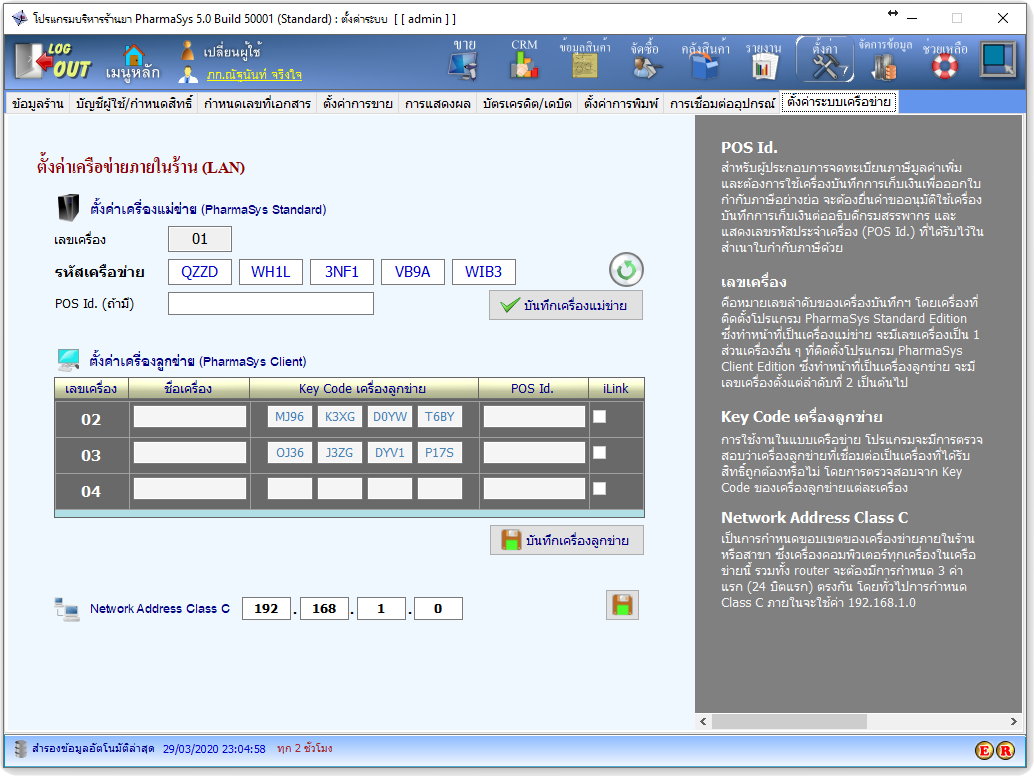Click key code OJ36 in row 03
This screenshot has height=776, width=1034.
[289, 453]
